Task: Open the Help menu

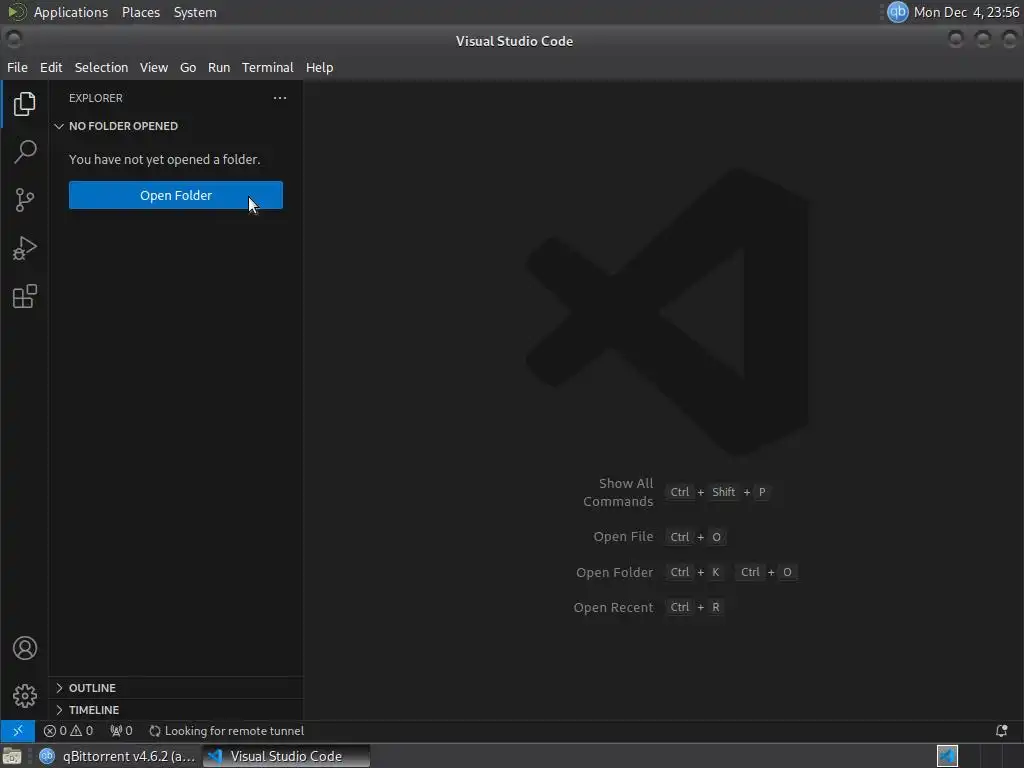Action: 319,67
